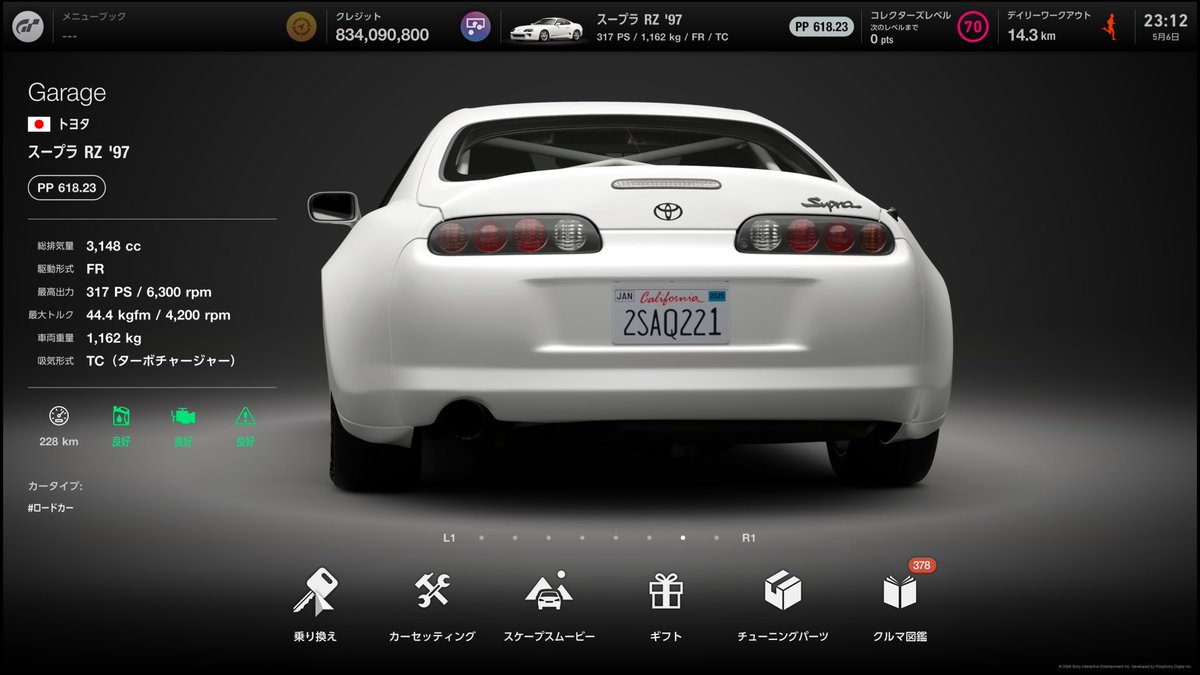The image size is (1200, 675).
Task: Click the white Supra thumbnail in top bar
Action: click(x=546, y=30)
